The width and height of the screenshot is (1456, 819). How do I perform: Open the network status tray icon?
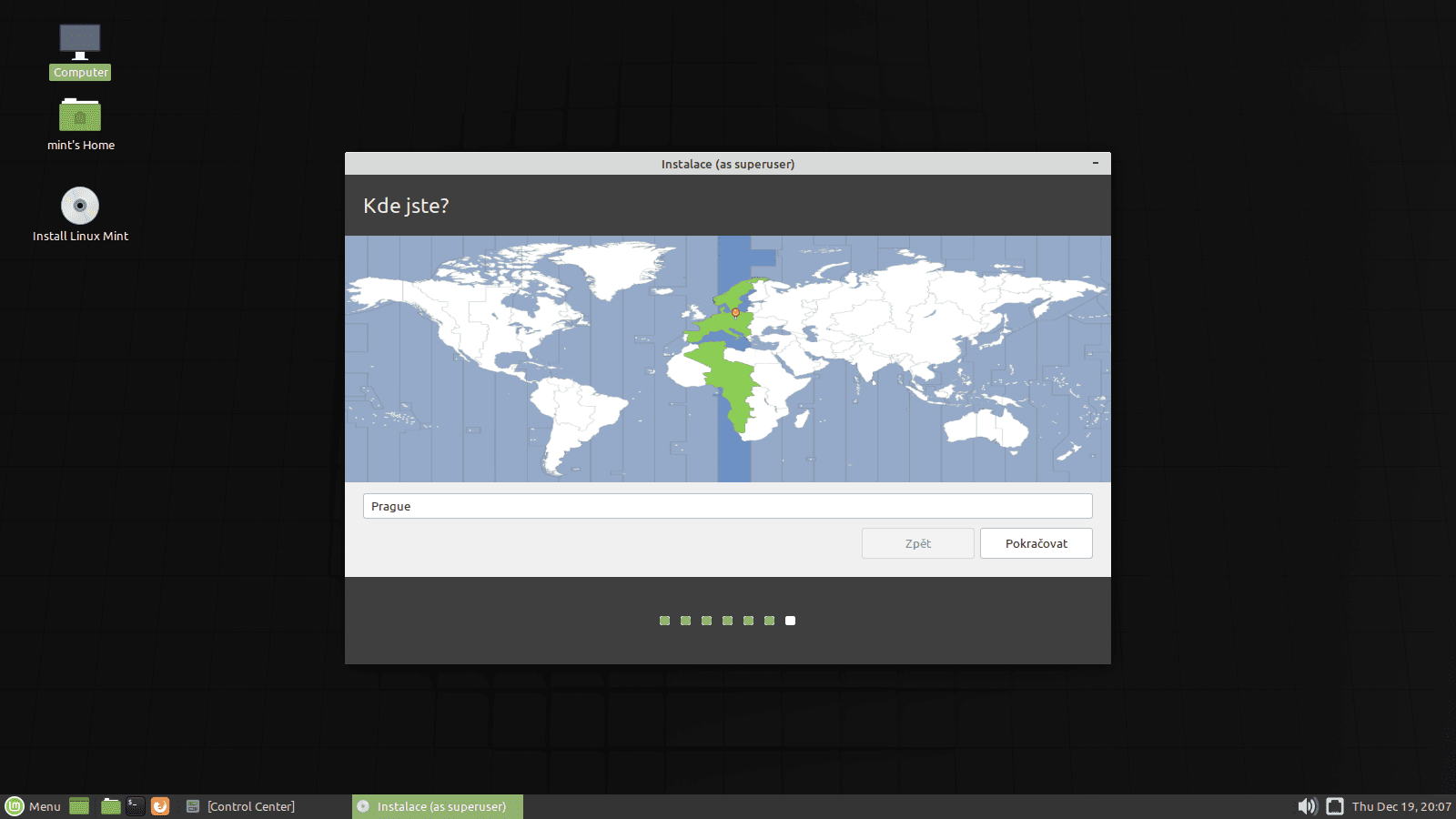[x=1334, y=806]
